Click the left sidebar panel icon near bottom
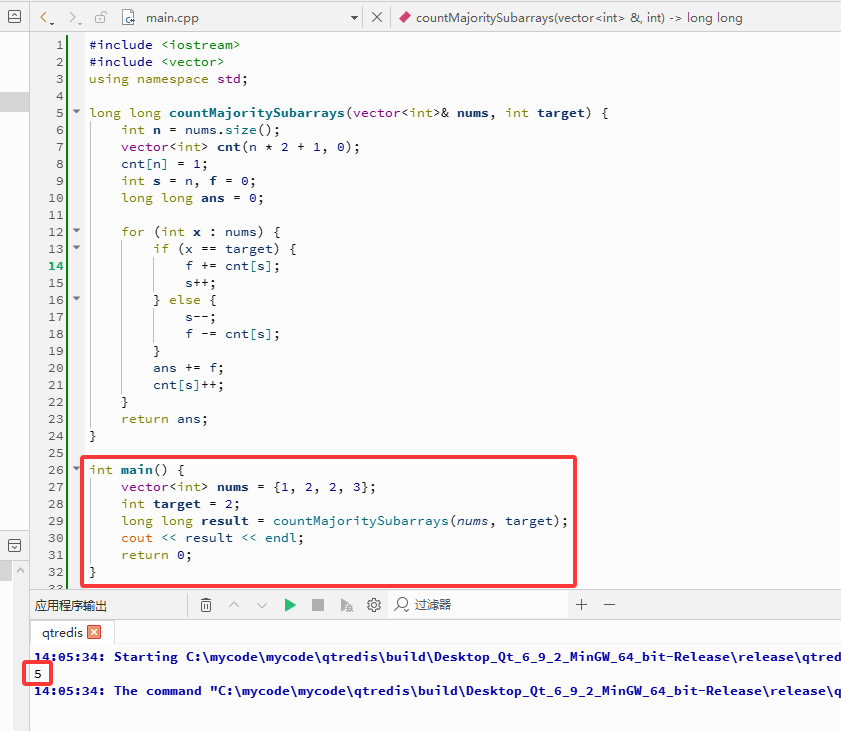Screen dimensions: 841x731 [x=14, y=545]
